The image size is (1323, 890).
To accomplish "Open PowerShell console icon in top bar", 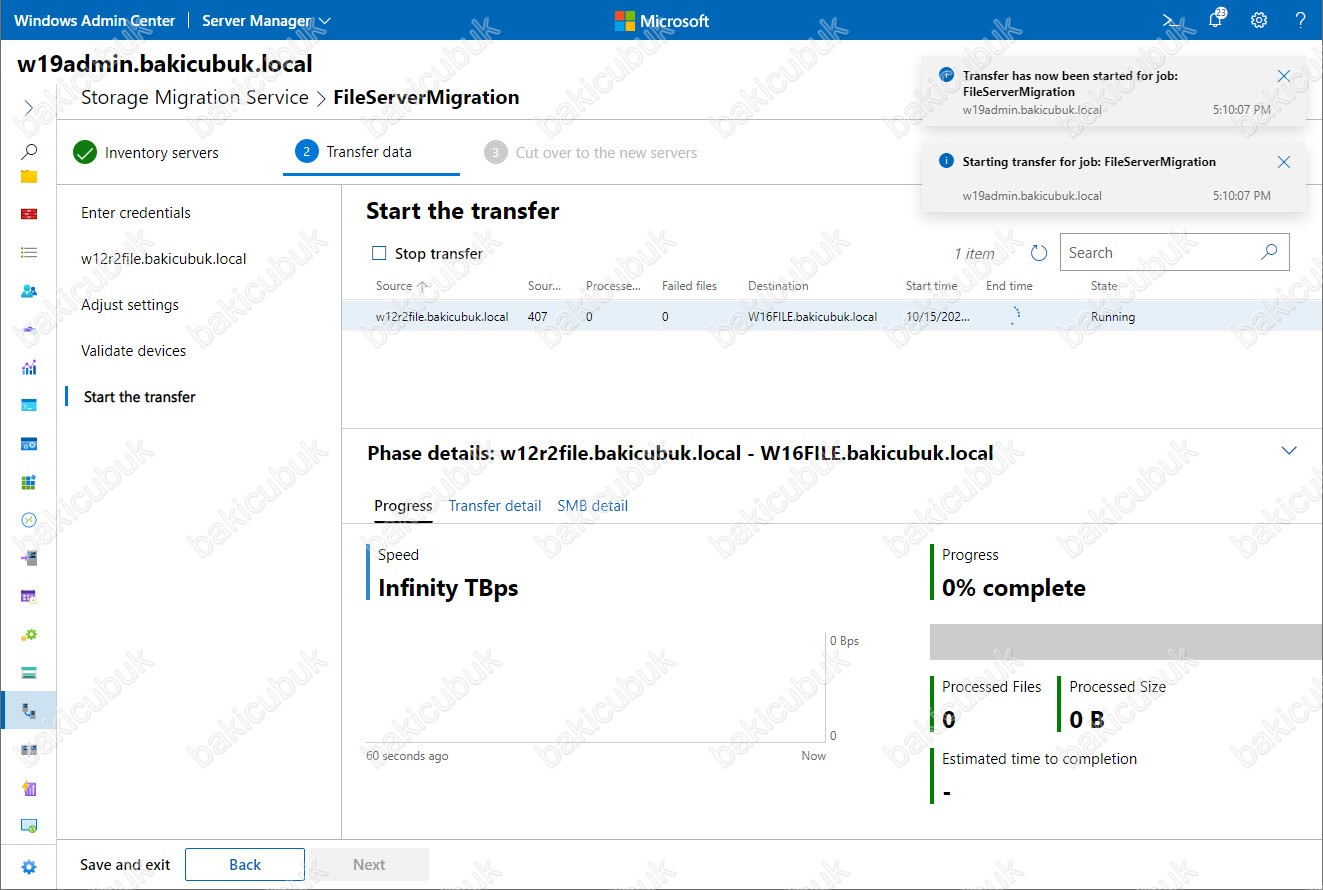I will (x=1172, y=20).
